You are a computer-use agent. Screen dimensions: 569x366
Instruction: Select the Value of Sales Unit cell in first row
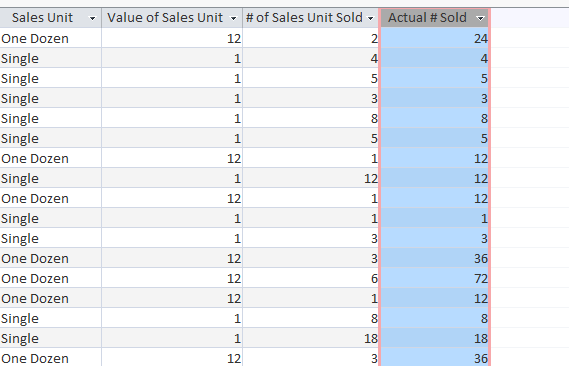172,38
